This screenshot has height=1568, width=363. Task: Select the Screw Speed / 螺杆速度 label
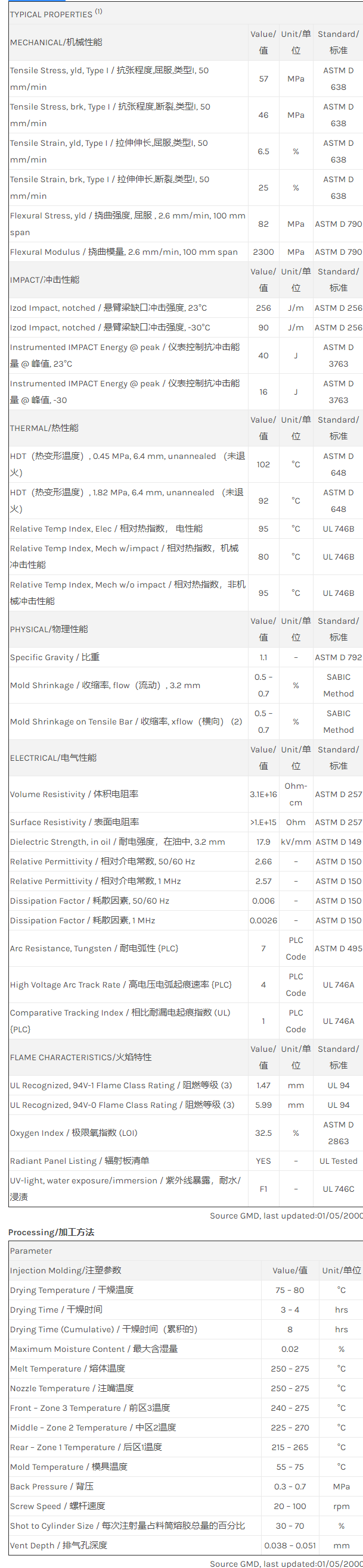(57, 1506)
